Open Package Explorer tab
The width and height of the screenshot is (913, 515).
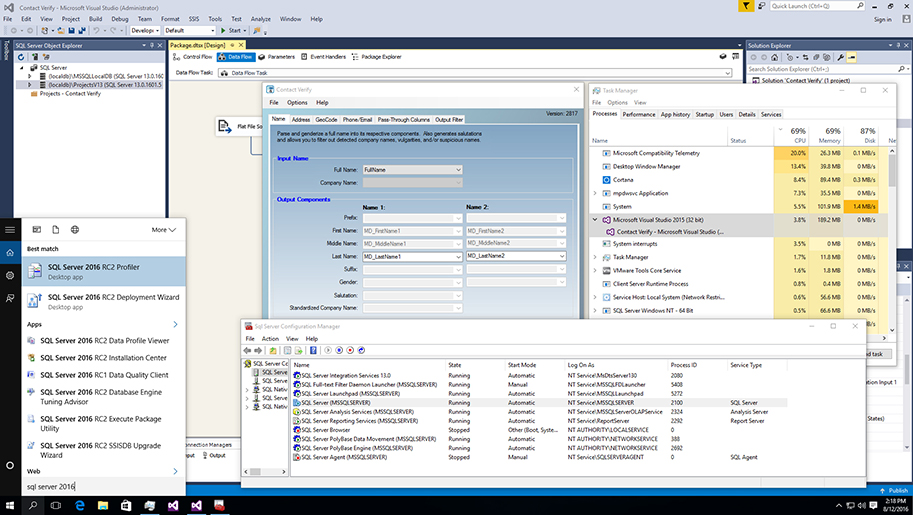pos(376,57)
